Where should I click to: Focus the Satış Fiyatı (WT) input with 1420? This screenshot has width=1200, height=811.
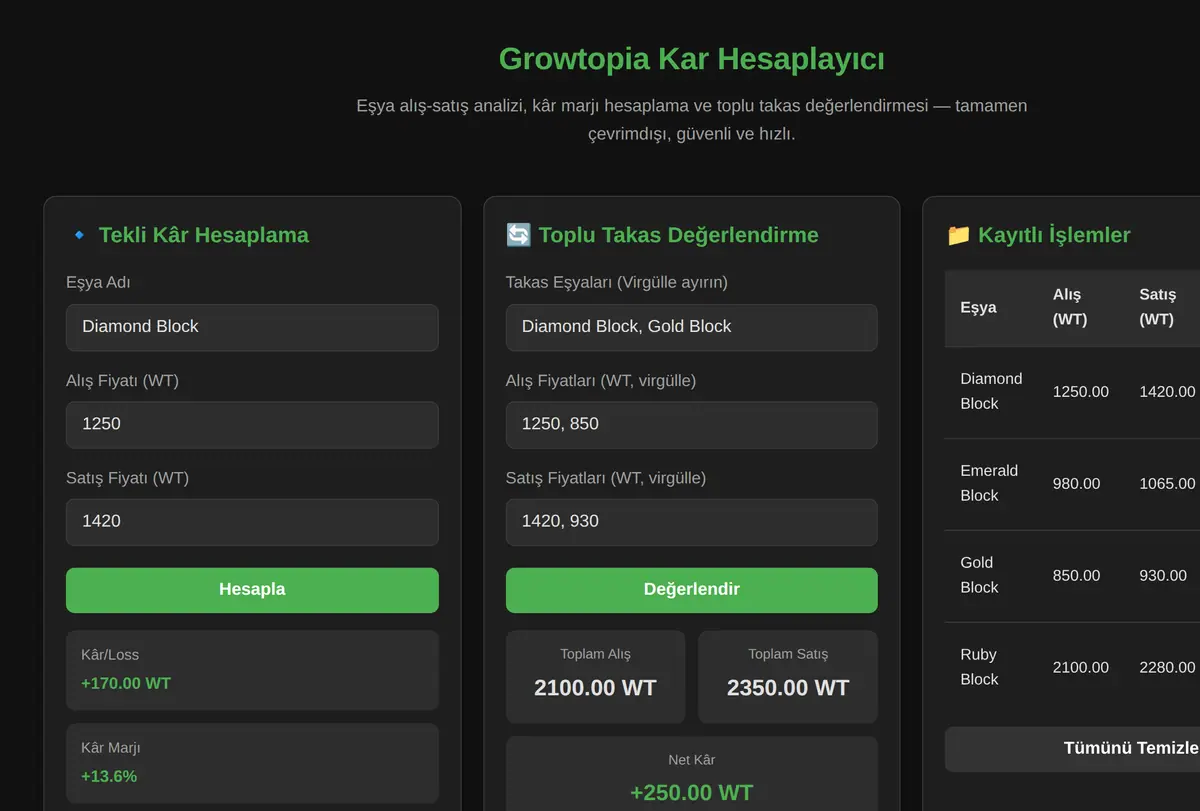(252, 522)
